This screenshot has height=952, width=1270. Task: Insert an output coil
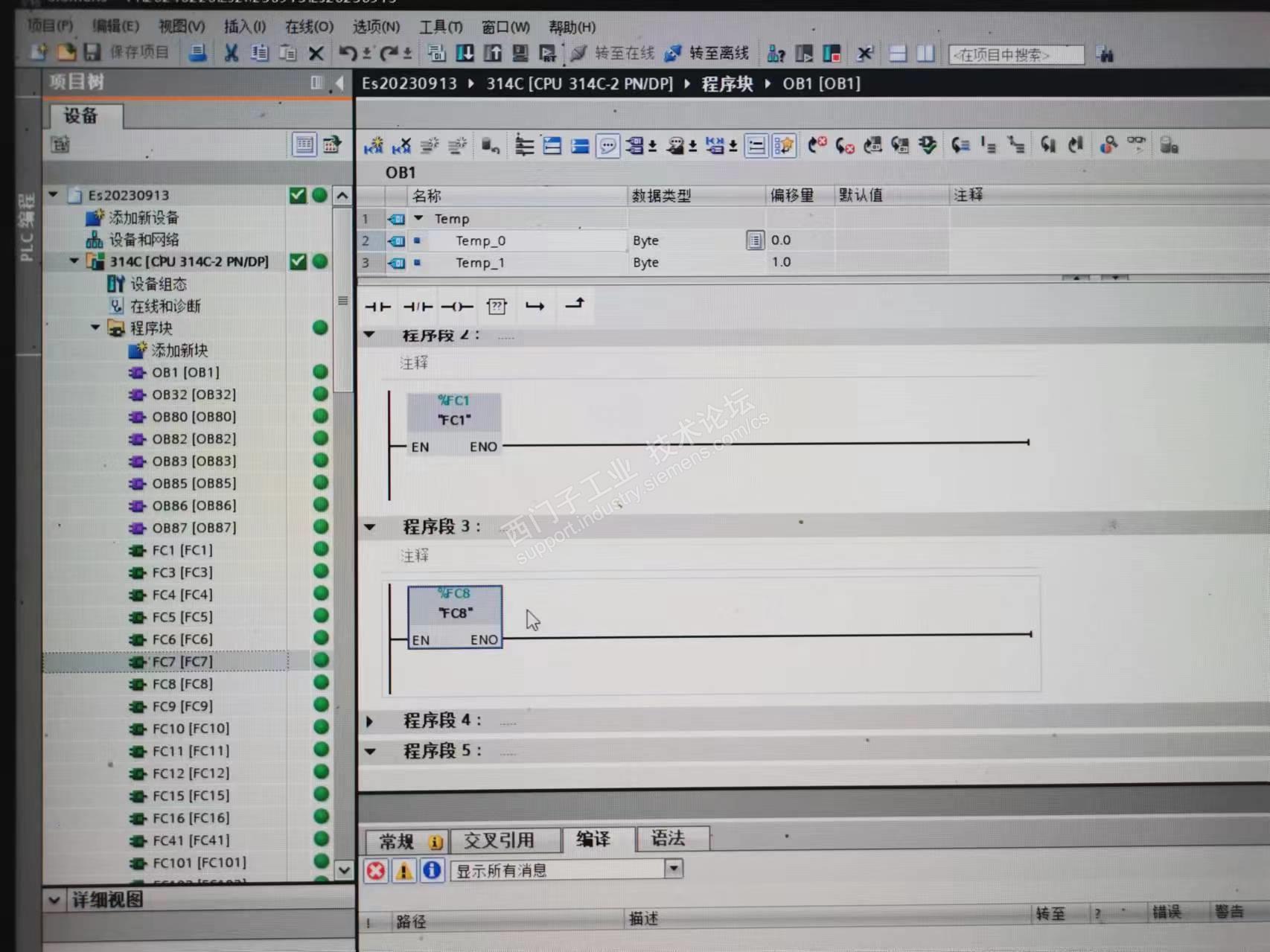point(457,306)
